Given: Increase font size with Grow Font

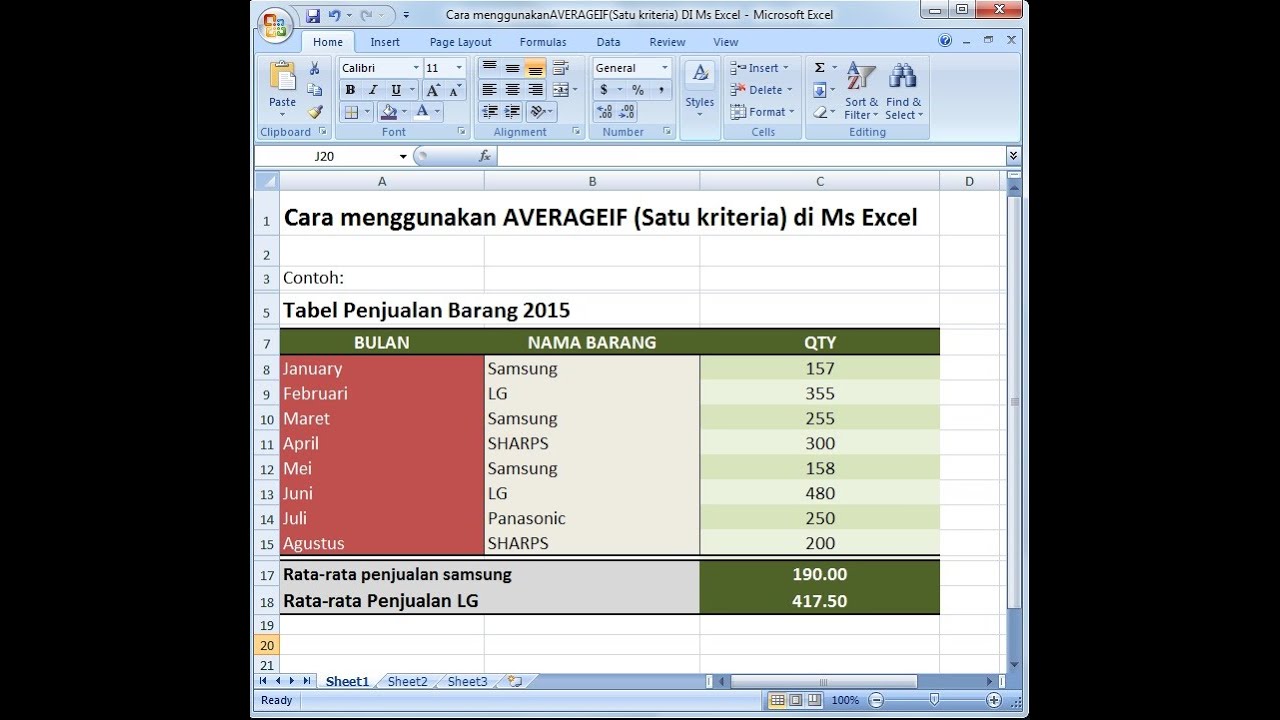Looking at the screenshot, I should point(434,90).
